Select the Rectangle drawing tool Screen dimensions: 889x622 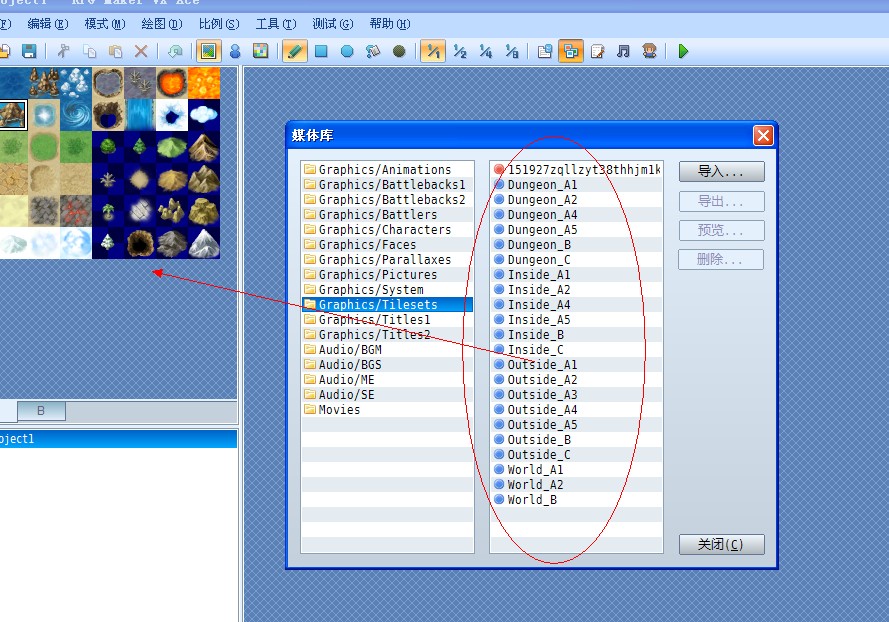click(321, 52)
